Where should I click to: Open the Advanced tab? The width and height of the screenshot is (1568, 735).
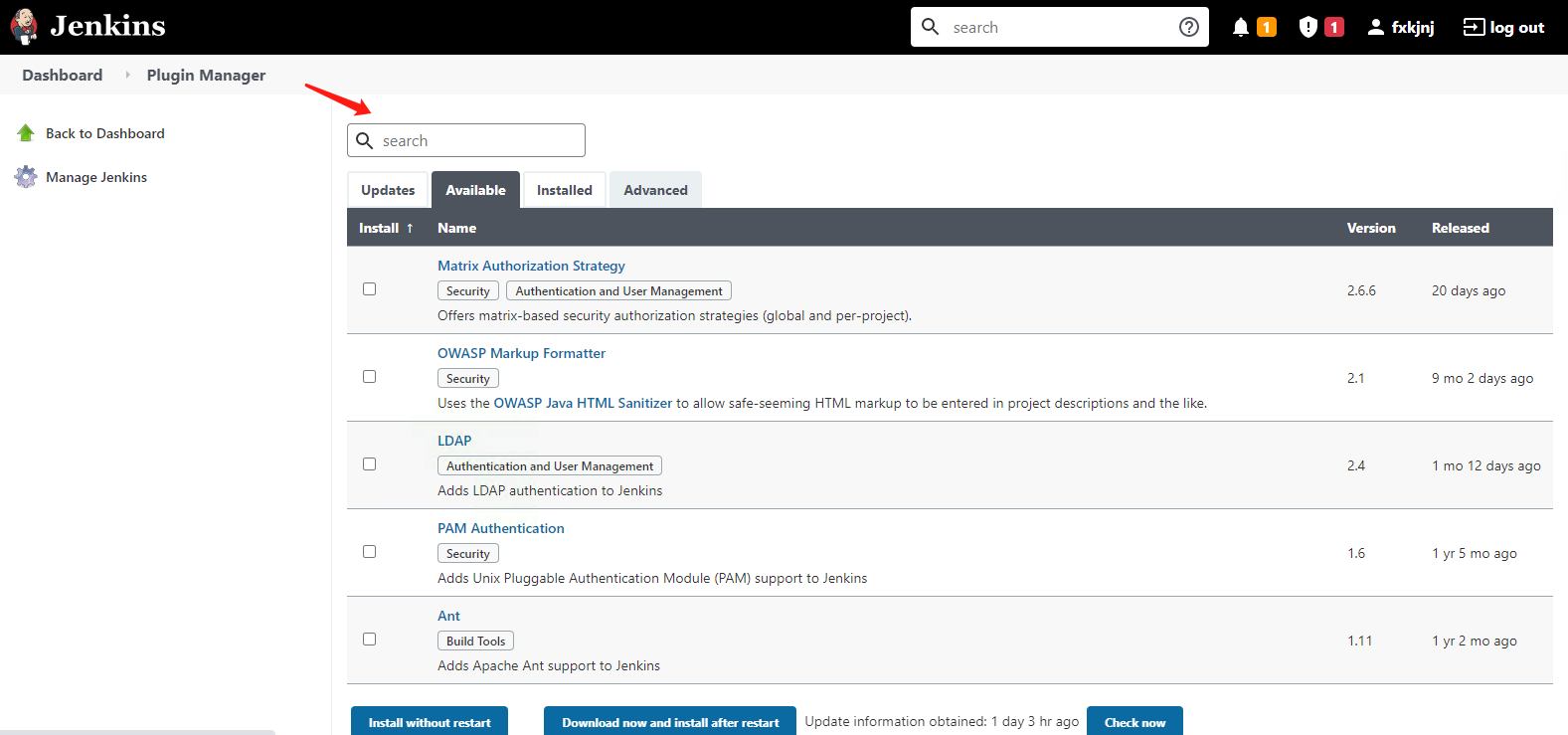click(655, 190)
